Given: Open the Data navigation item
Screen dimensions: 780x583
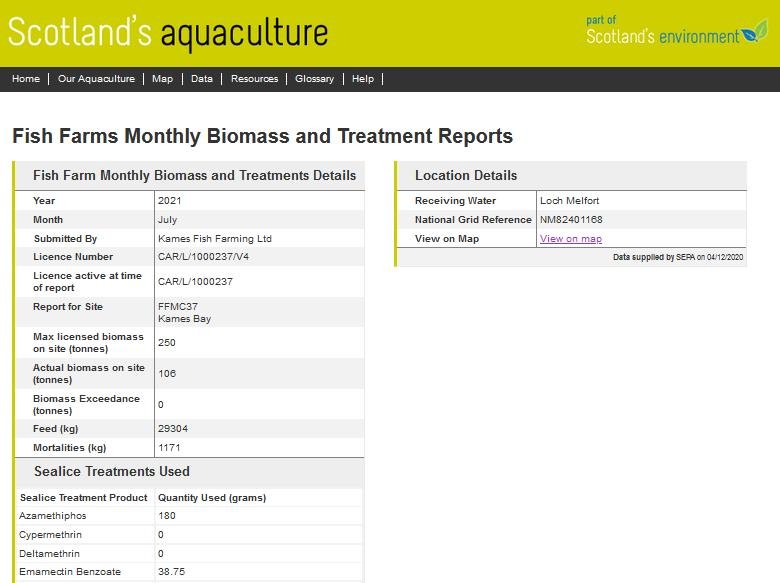Looking at the screenshot, I should (202, 79).
